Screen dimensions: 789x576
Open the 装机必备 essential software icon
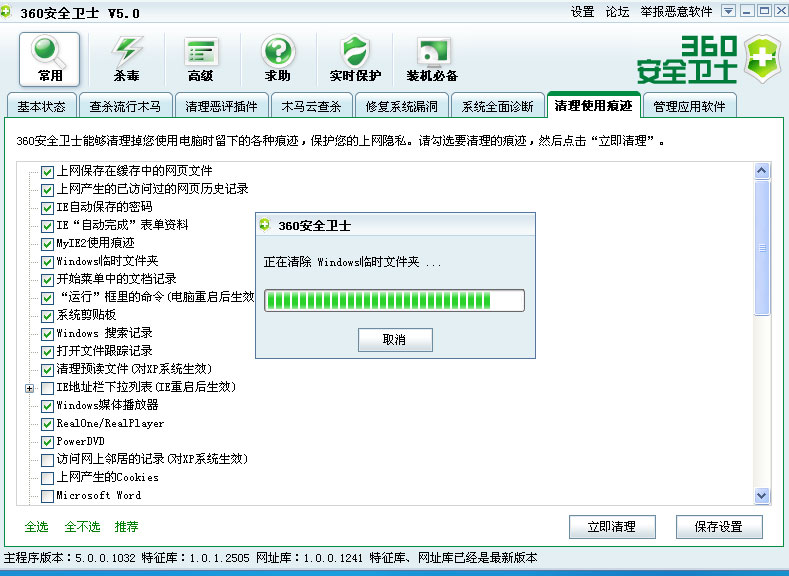[x=432, y=59]
